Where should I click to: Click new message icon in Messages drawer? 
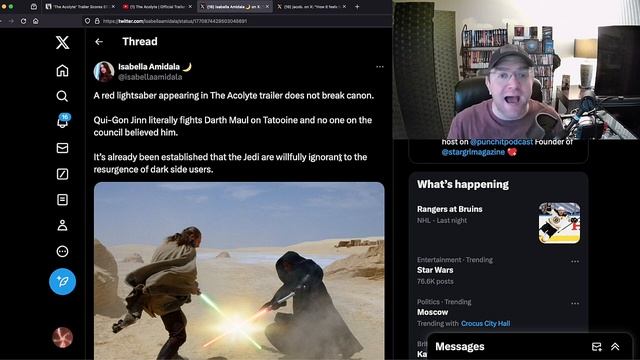click(596, 347)
